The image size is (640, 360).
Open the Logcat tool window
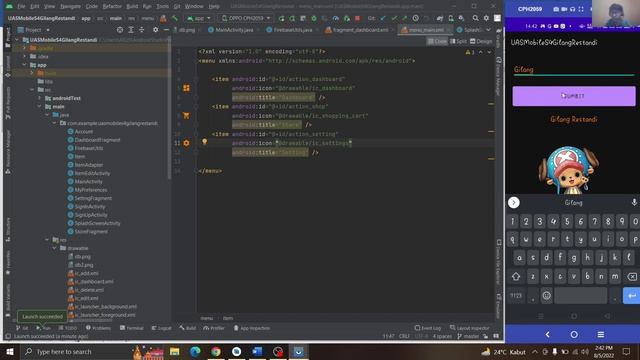162,328
